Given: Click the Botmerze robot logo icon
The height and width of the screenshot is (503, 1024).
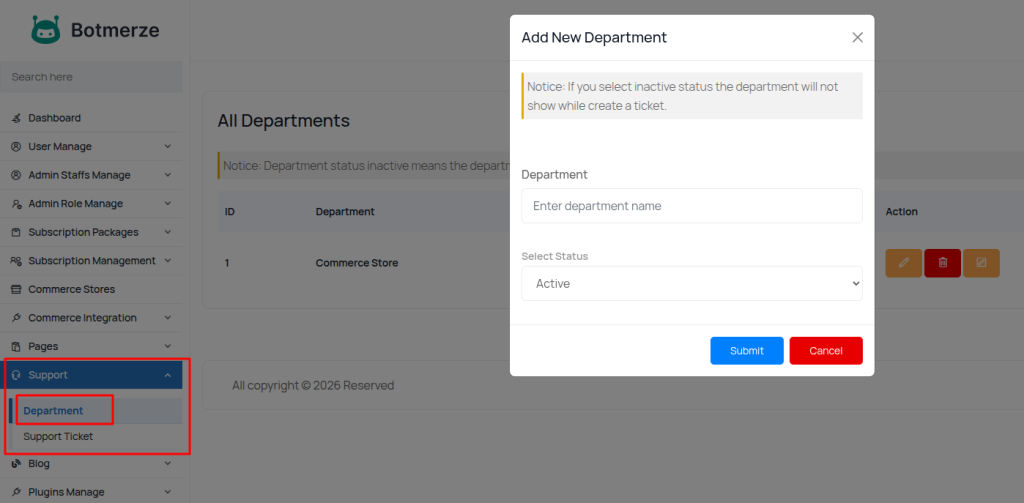Looking at the screenshot, I should (x=46, y=30).
